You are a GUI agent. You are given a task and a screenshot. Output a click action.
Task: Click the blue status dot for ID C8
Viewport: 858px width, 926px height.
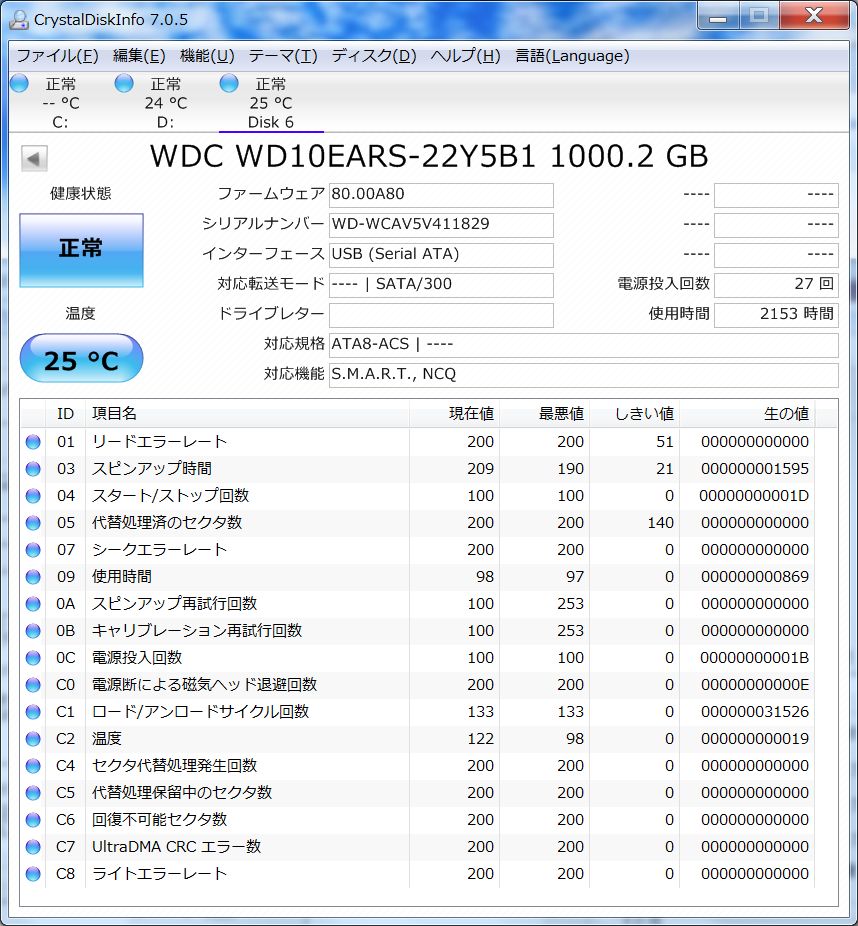33,873
